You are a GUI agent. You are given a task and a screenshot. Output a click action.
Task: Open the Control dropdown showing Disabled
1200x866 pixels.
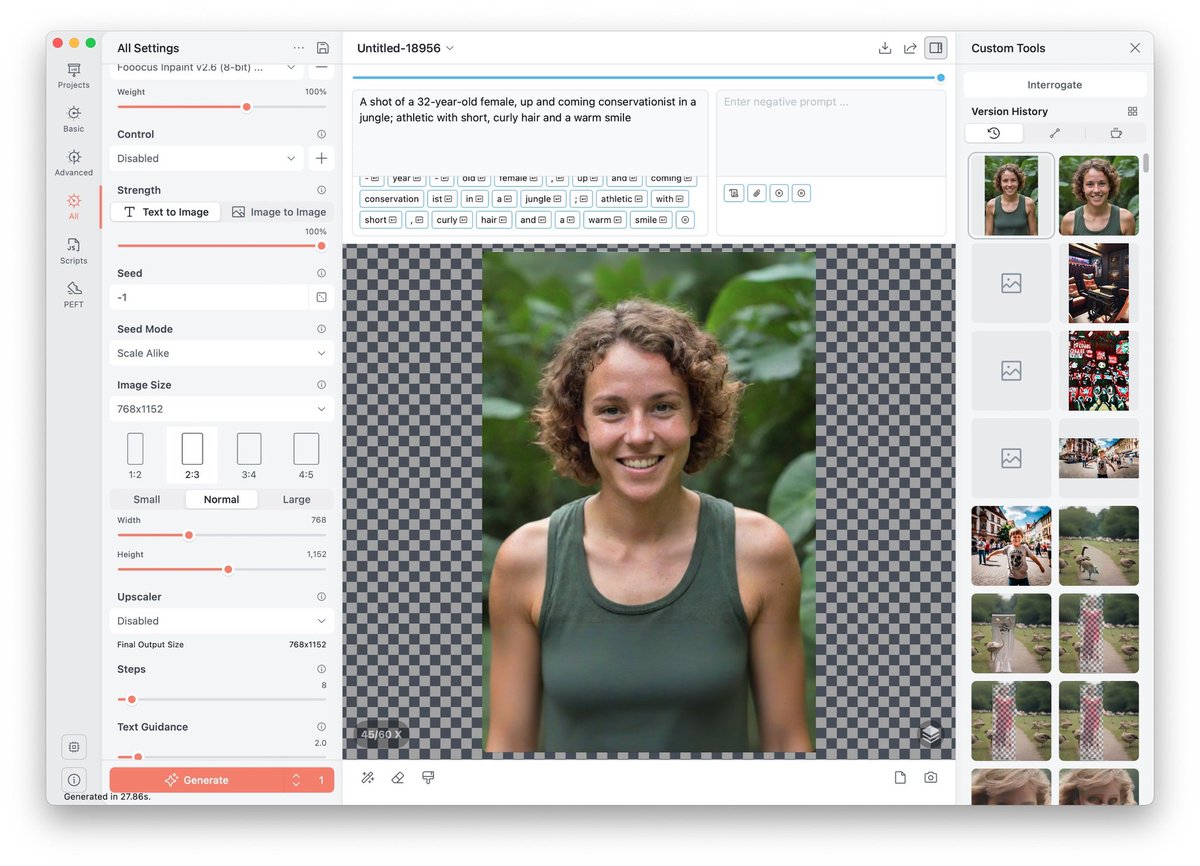[207, 158]
